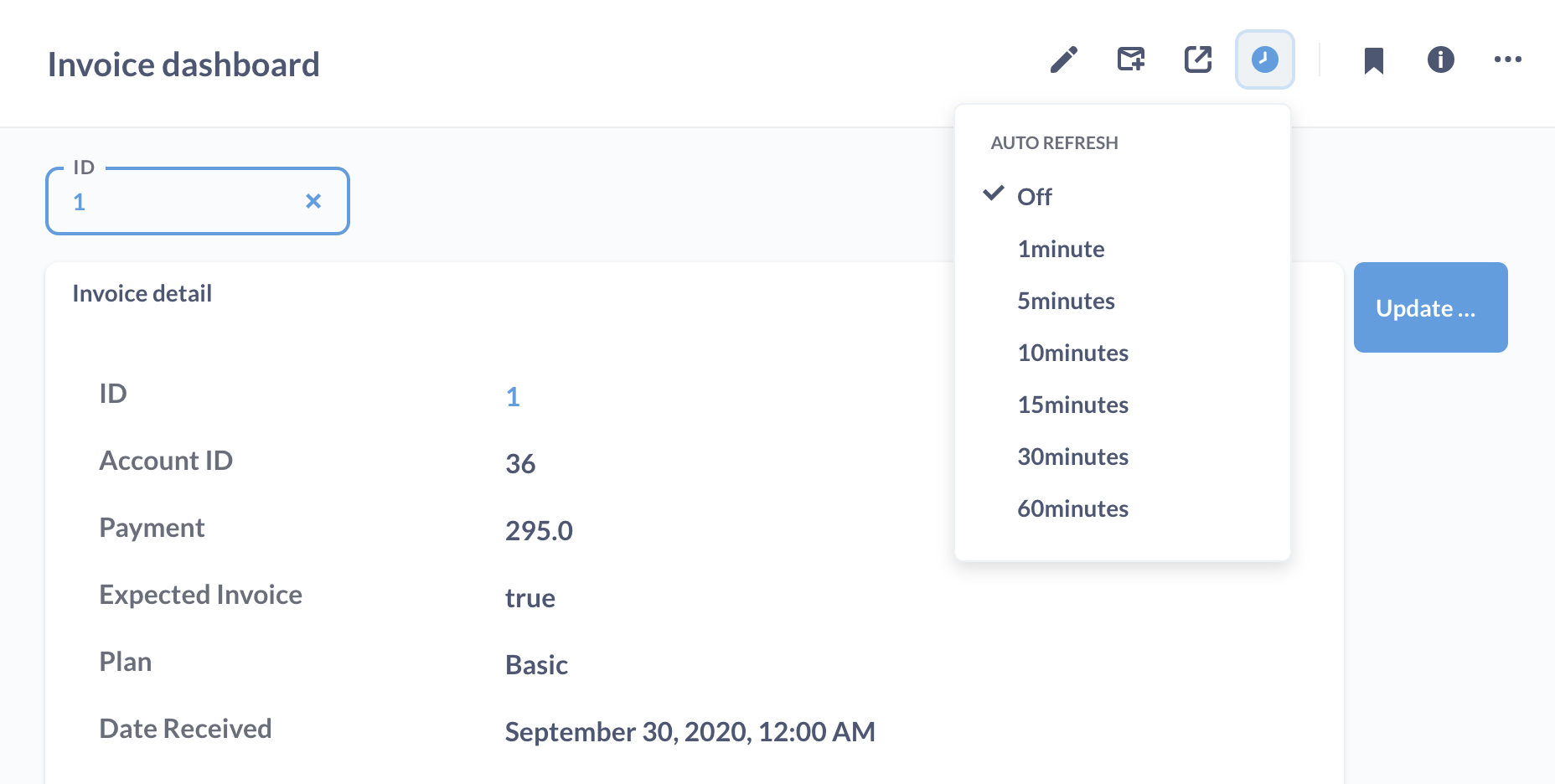Bookmark this dashboard with bookmark icon
The height and width of the screenshot is (784, 1555).
1374,60
